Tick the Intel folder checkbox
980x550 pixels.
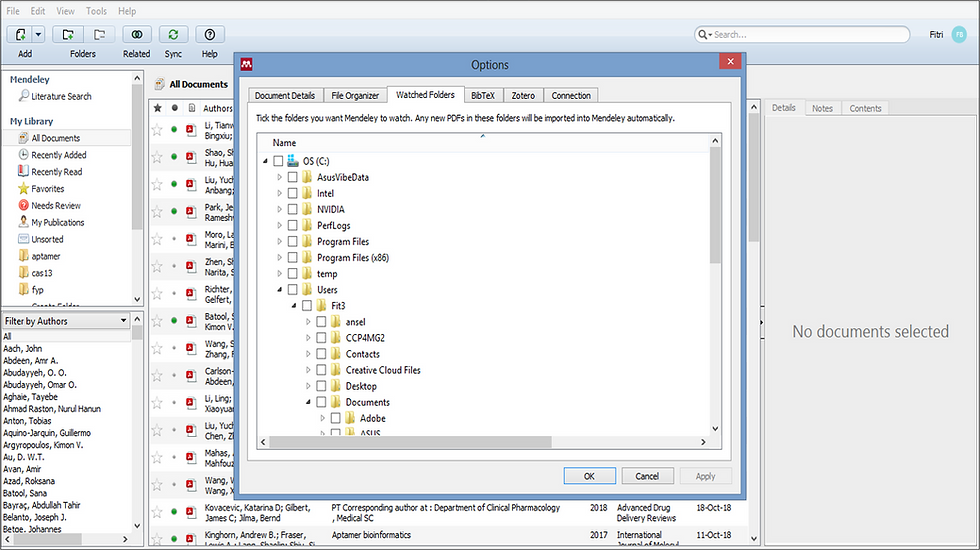(x=292, y=194)
